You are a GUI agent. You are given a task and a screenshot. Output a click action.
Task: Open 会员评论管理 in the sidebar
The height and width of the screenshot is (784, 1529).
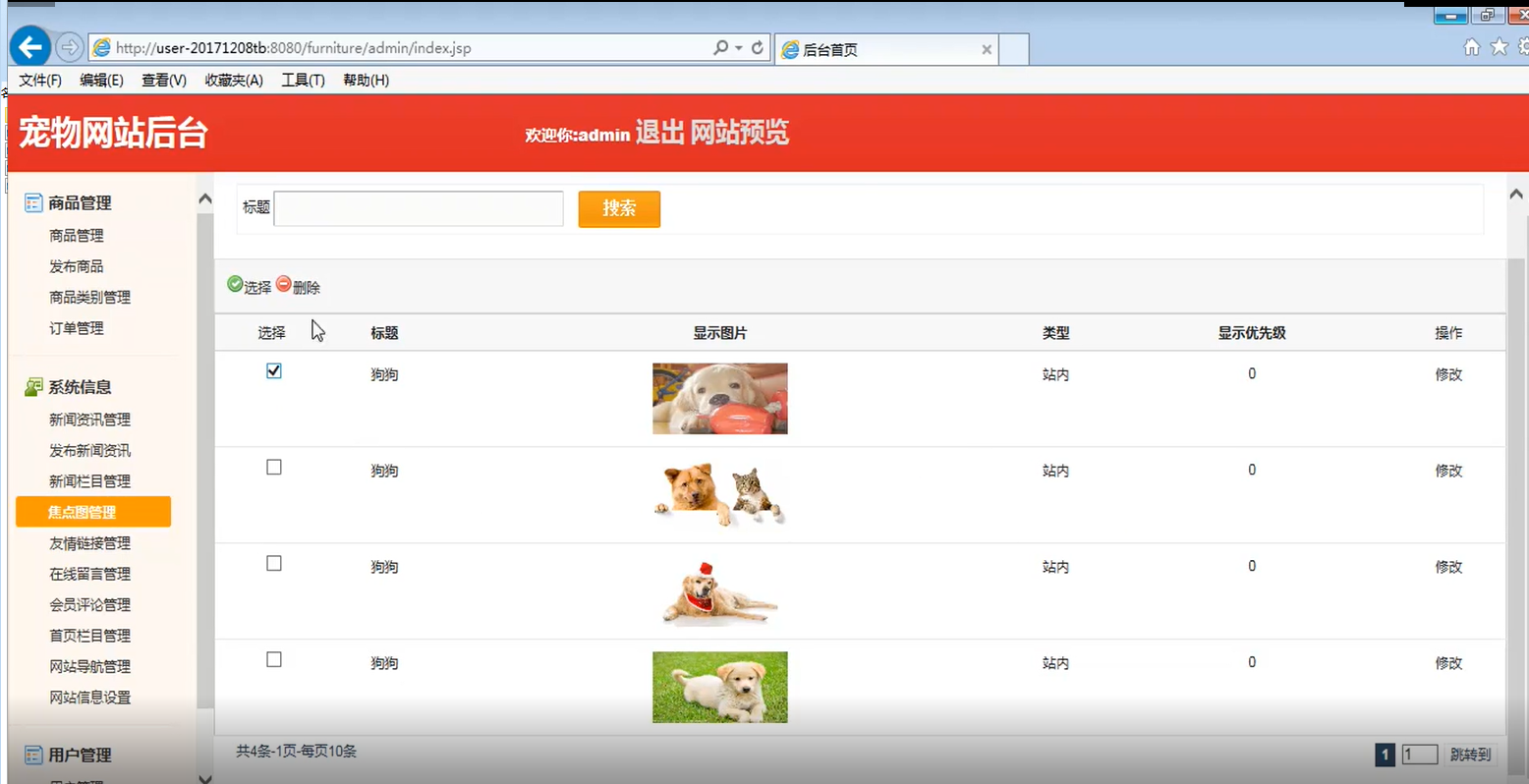tap(90, 605)
